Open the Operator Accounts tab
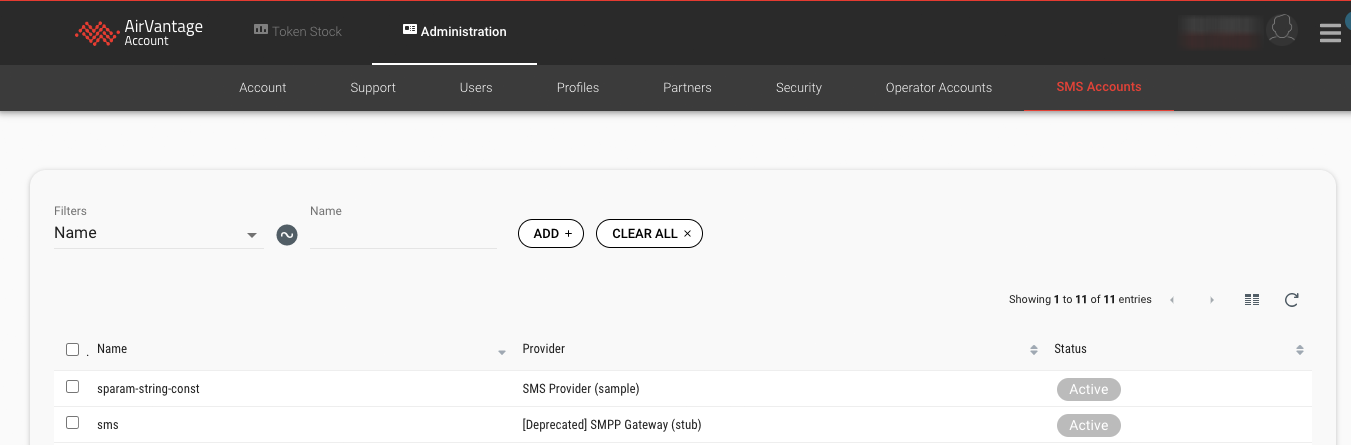 [x=938, y=88]
